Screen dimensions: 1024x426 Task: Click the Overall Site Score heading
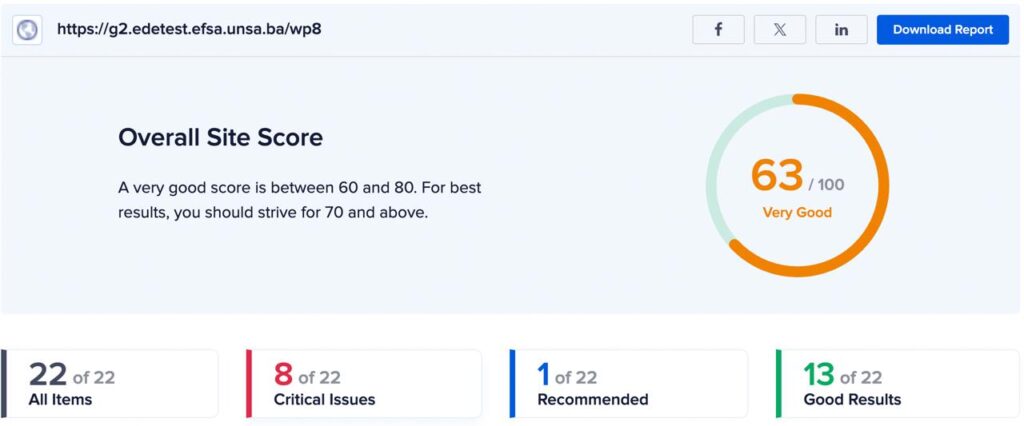tap(220, 137)
